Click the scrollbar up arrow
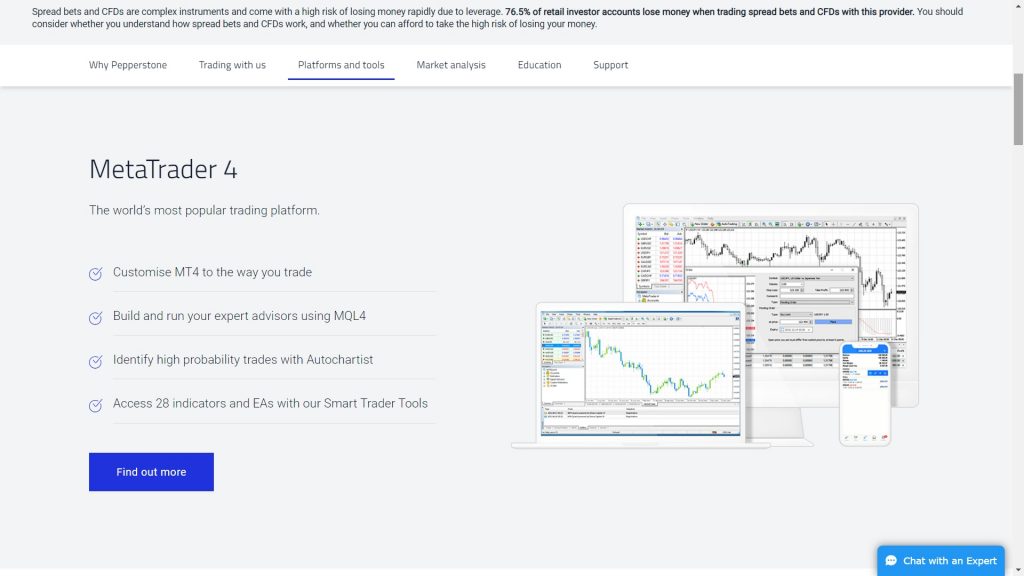The image size is (1024, 576). [x=1018, y=6]
